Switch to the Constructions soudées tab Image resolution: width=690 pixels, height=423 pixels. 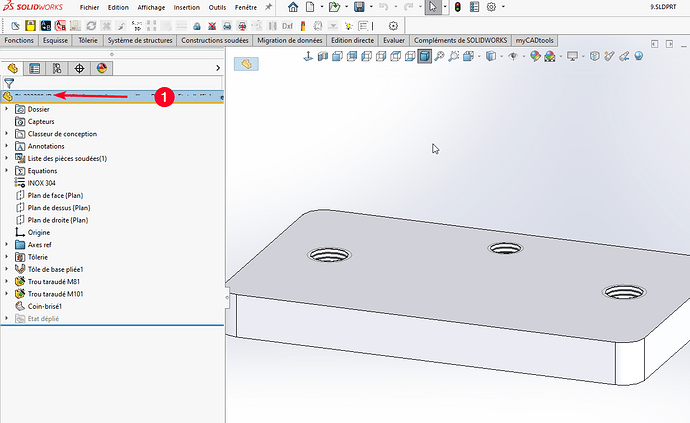[215, 40]
